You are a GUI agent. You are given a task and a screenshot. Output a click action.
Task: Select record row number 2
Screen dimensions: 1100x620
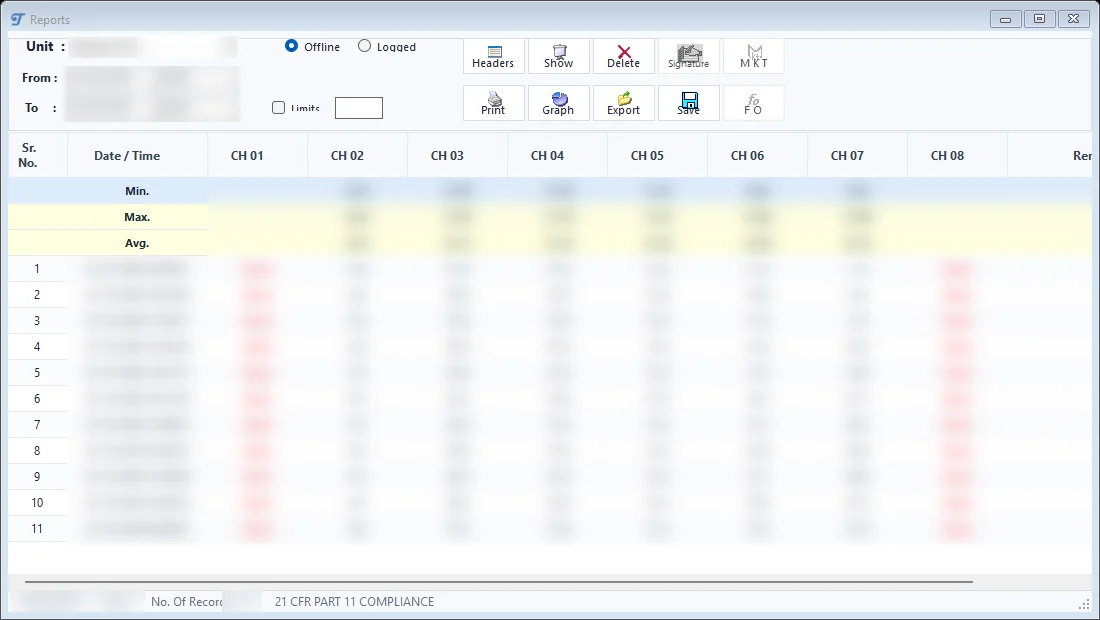click(550, 295)
